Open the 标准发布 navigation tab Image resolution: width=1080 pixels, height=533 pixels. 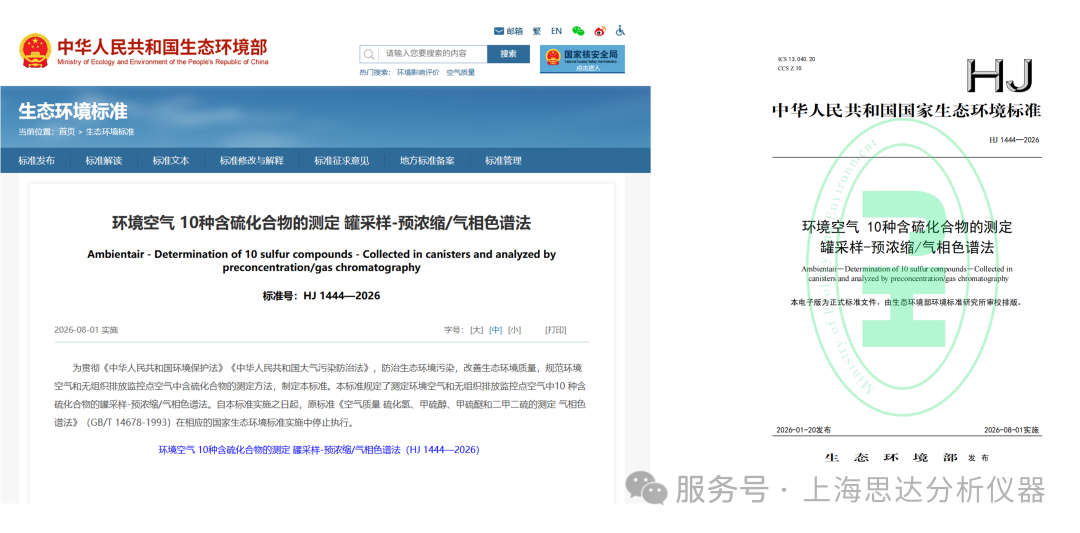(x=37, y=161)
